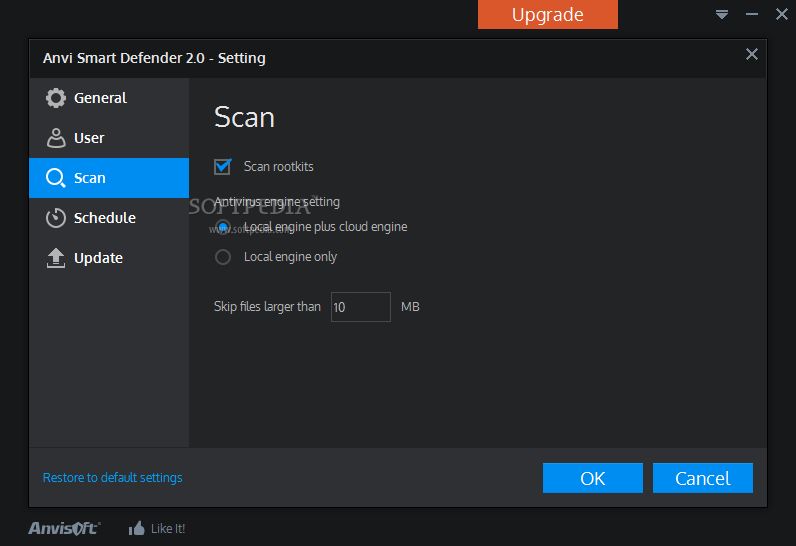
Task: Click the Scan page heading
Action: pyautogui.click(x=244, y=117)
